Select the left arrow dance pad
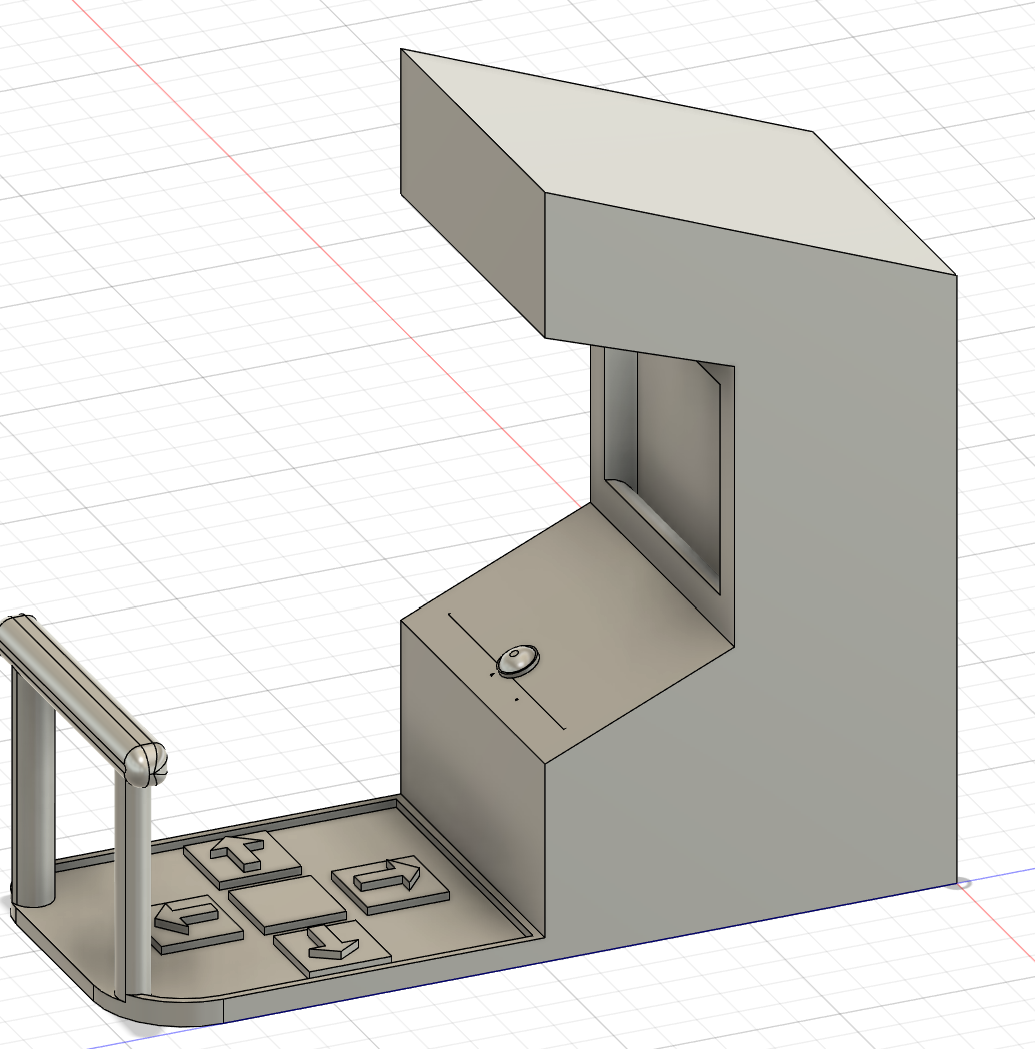The image size is (1035, 1049). pos(195,925)
